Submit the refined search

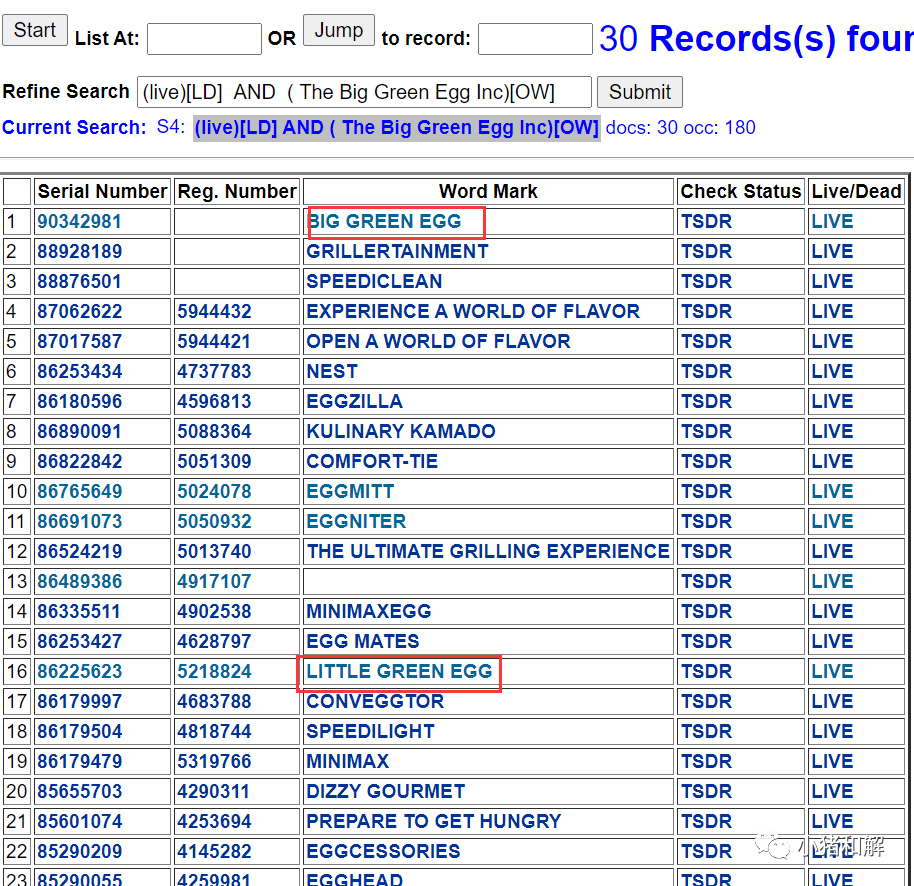[x=639, y=92]
